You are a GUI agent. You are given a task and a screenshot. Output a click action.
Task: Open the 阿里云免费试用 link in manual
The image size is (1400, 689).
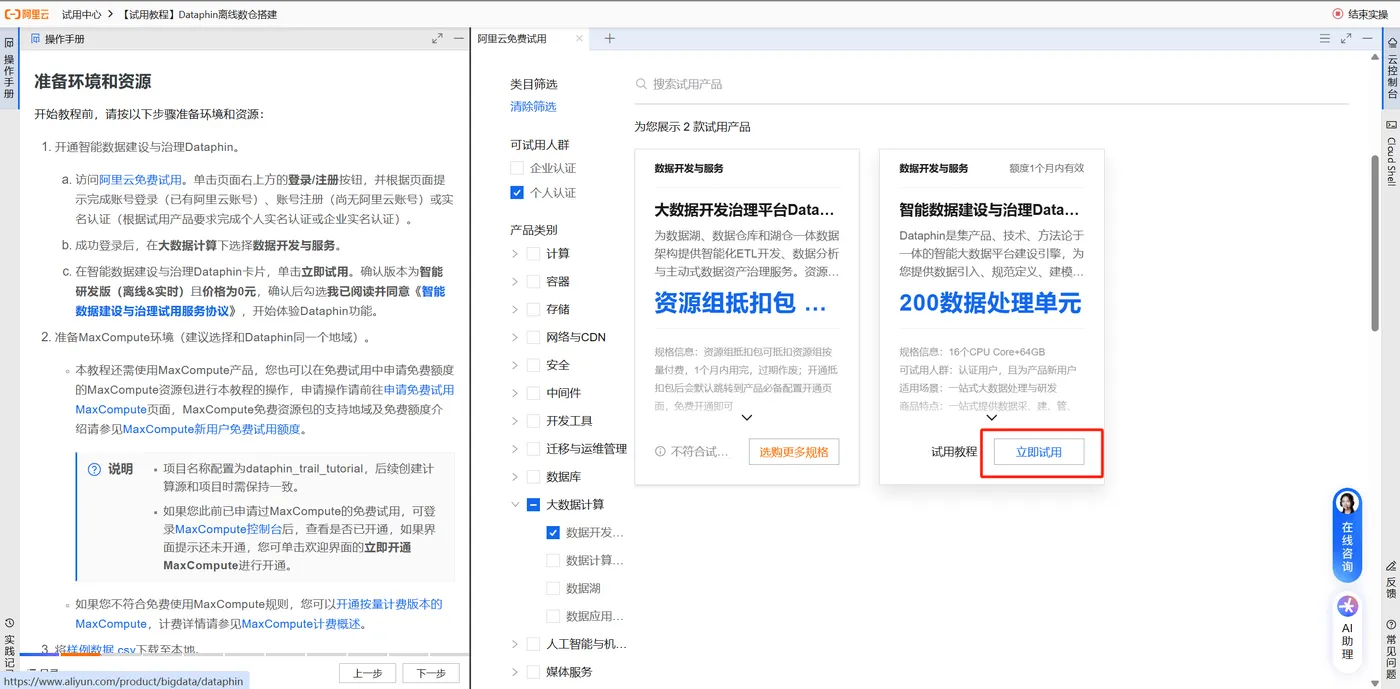[x=141, y=180]
